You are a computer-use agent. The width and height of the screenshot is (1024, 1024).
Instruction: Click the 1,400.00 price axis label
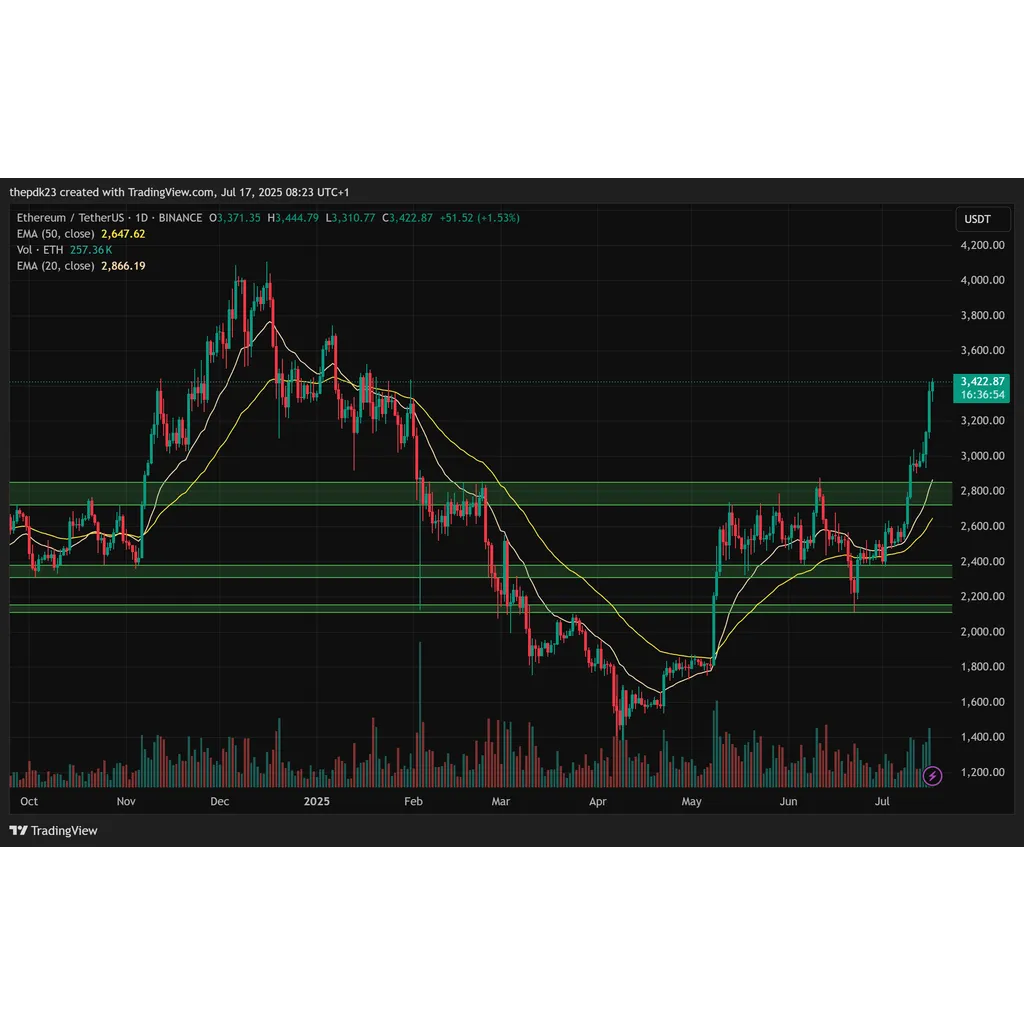(982, 737)
